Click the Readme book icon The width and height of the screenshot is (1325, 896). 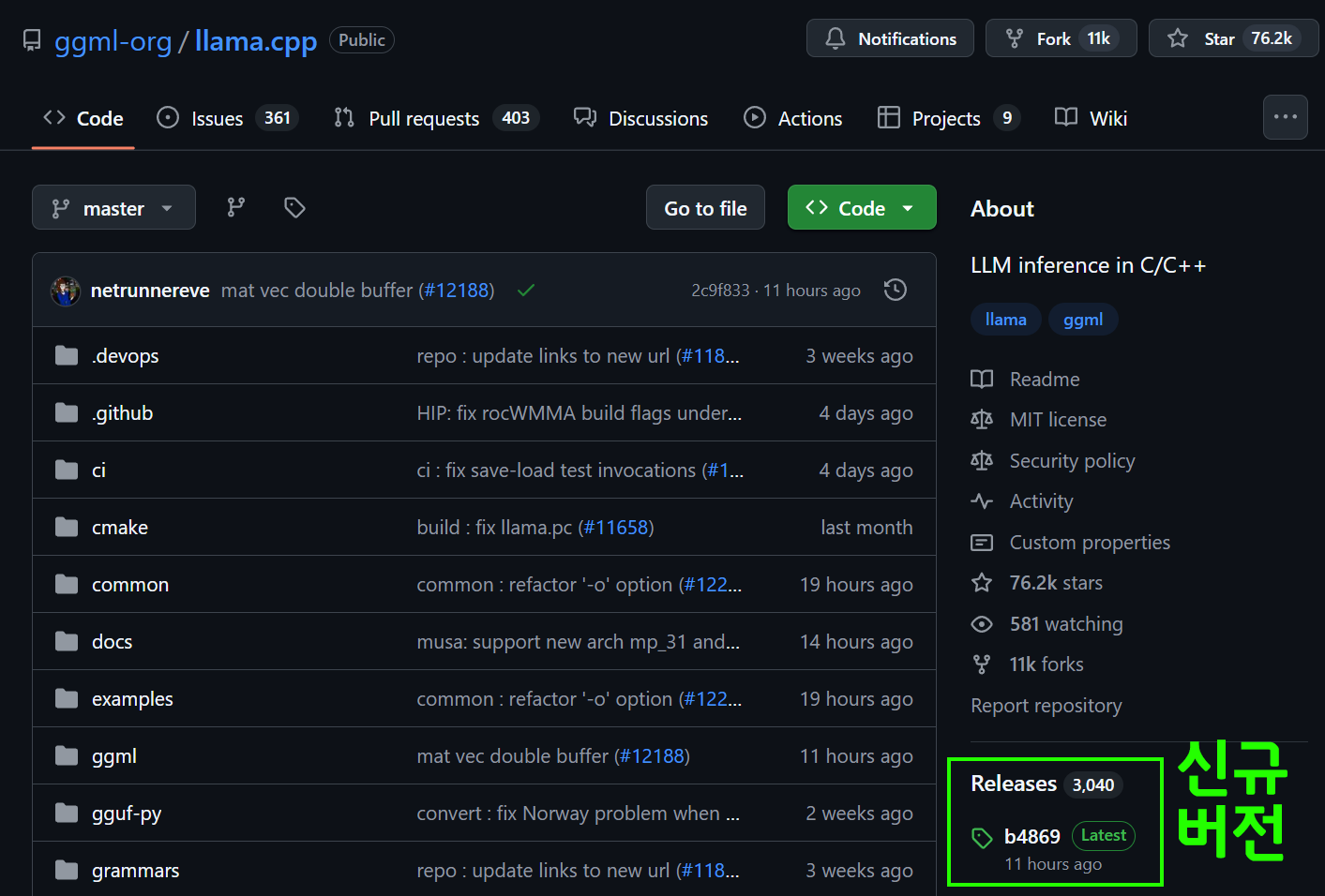click(x=982, y=379)
